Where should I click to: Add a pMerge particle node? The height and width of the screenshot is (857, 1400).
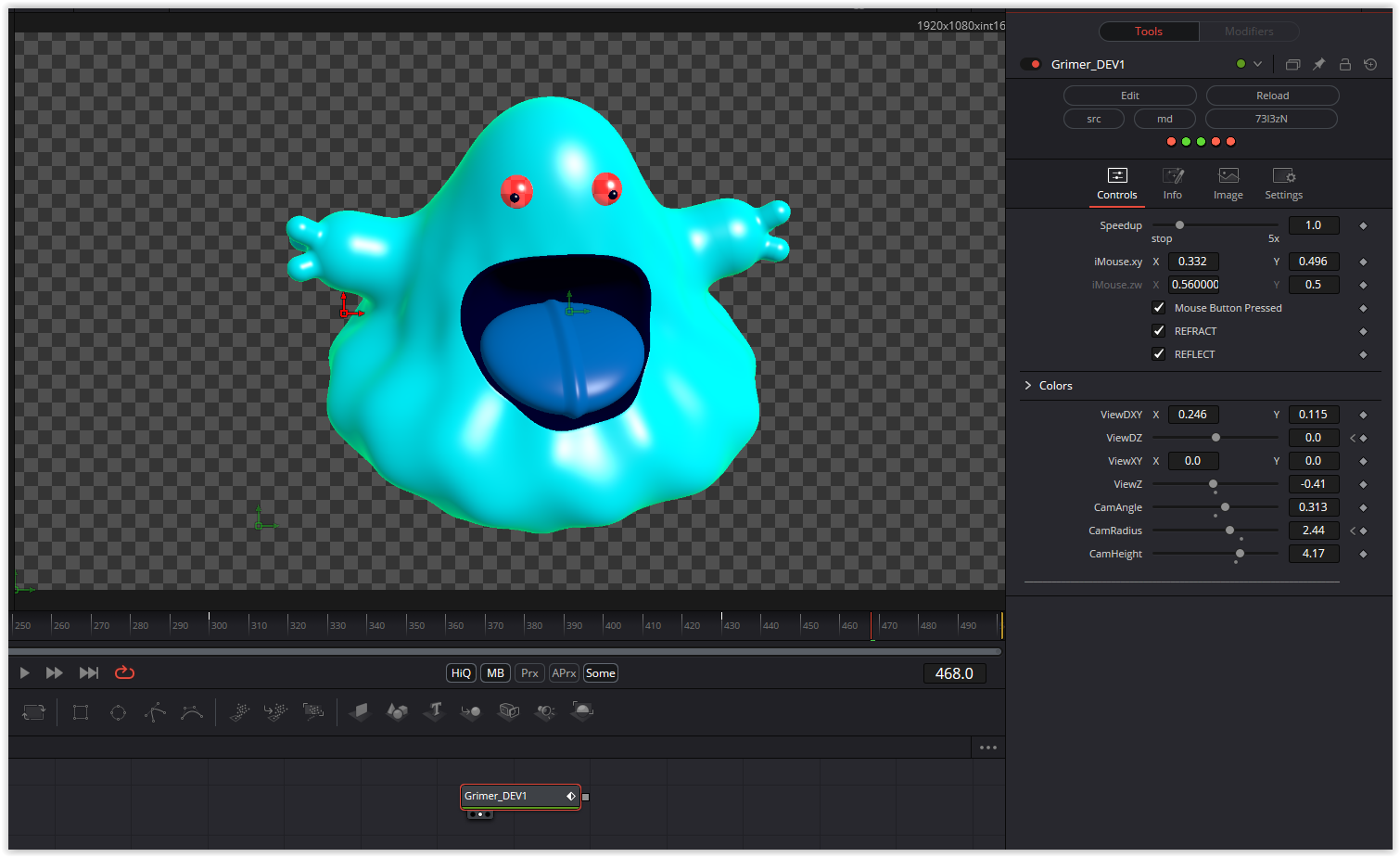(x=275, y=712)
